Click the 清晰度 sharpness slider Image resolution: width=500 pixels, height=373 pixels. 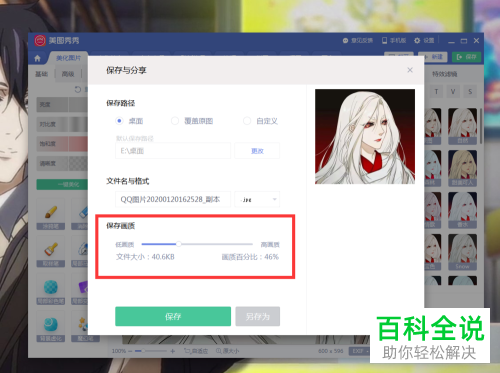click(x=62, y=164)
